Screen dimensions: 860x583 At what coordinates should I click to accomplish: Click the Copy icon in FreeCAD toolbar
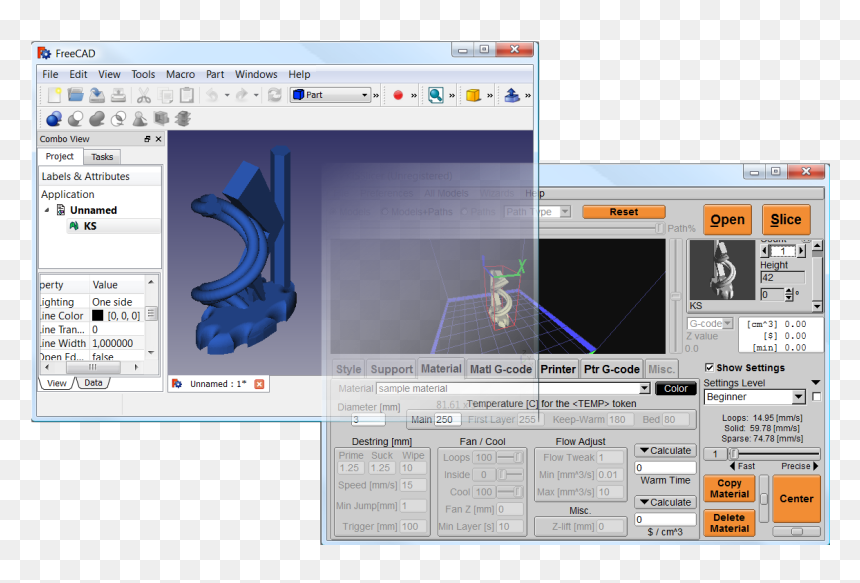point(165,95)
